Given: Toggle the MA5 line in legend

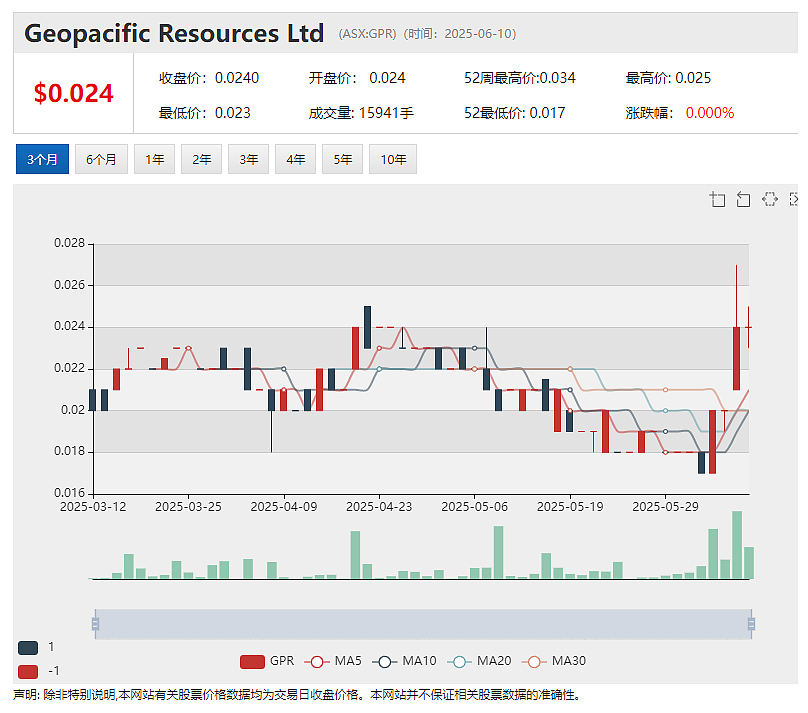Looking at the screenshot, I should 333,661.
